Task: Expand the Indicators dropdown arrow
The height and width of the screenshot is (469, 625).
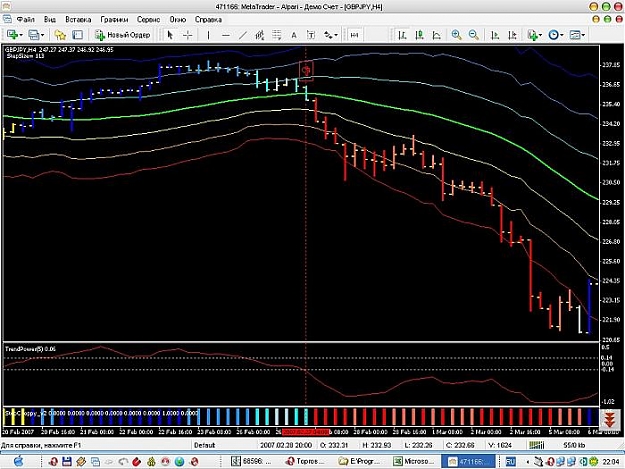Action: pyautogui.click(x=540, y=35)
